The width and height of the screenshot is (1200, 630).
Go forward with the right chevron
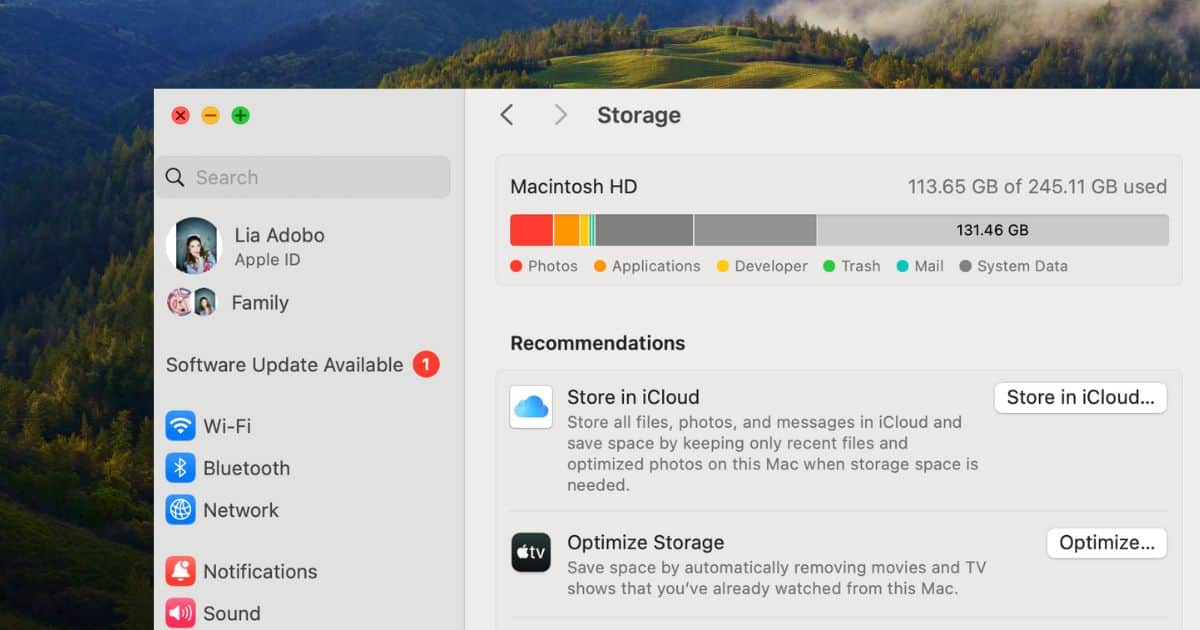pyautogui.click(x=560, y=115)
